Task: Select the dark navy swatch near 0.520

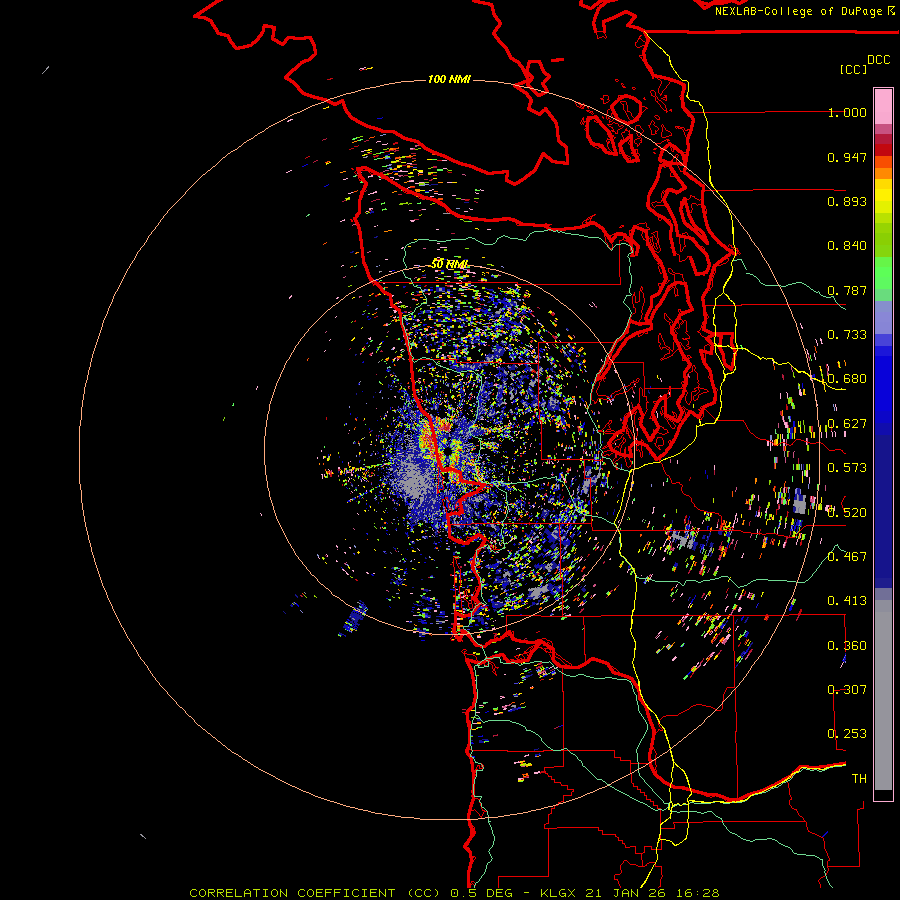Action: pyautogui.click(x=883, y=508)
